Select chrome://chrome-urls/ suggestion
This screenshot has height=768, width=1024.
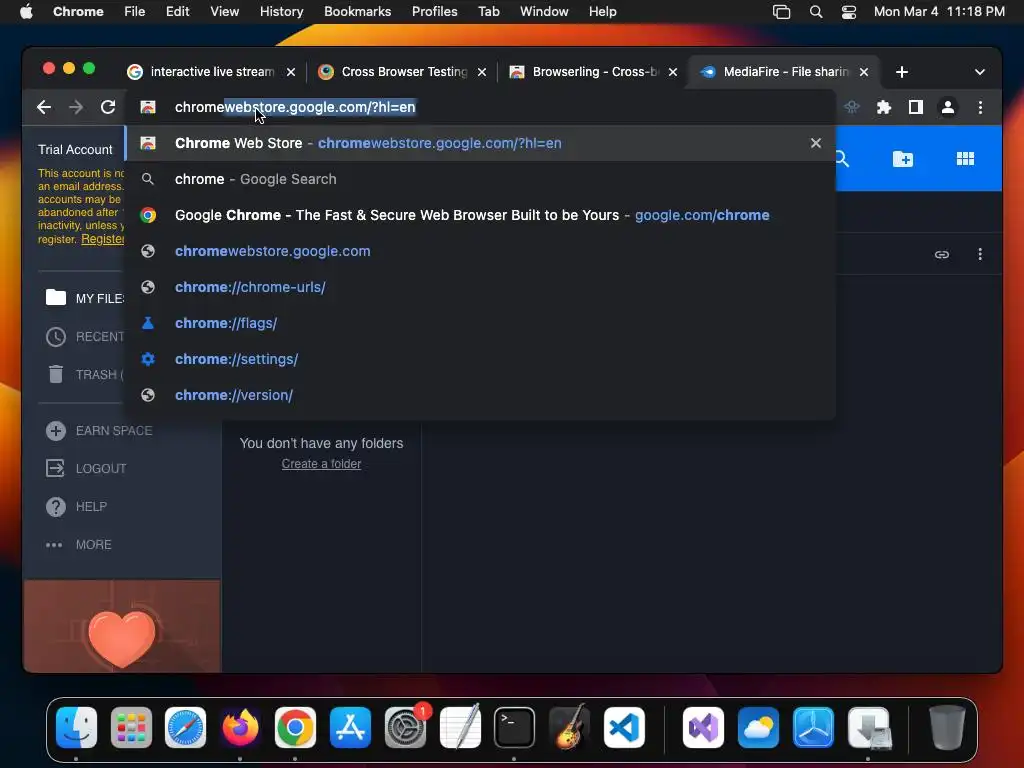click(x=480, y=287)
